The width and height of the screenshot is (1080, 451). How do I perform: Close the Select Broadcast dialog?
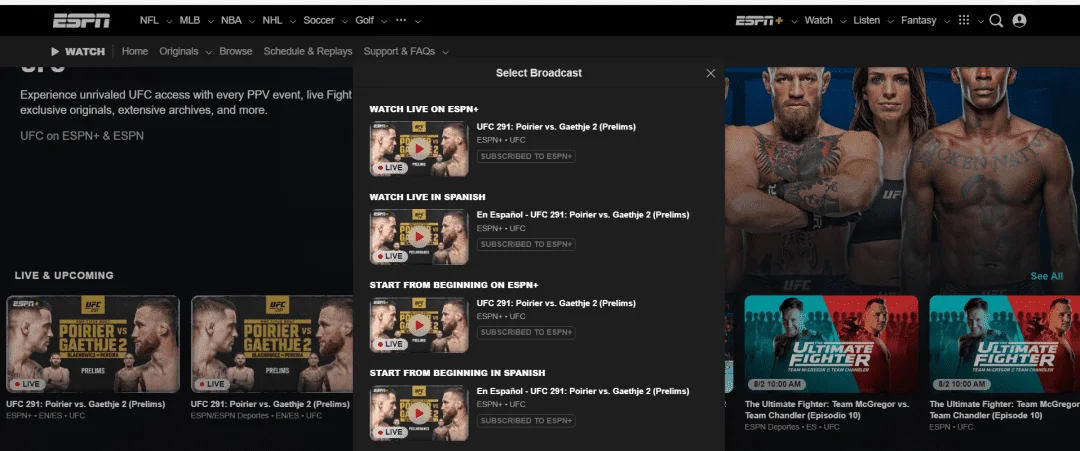[711, 73]
